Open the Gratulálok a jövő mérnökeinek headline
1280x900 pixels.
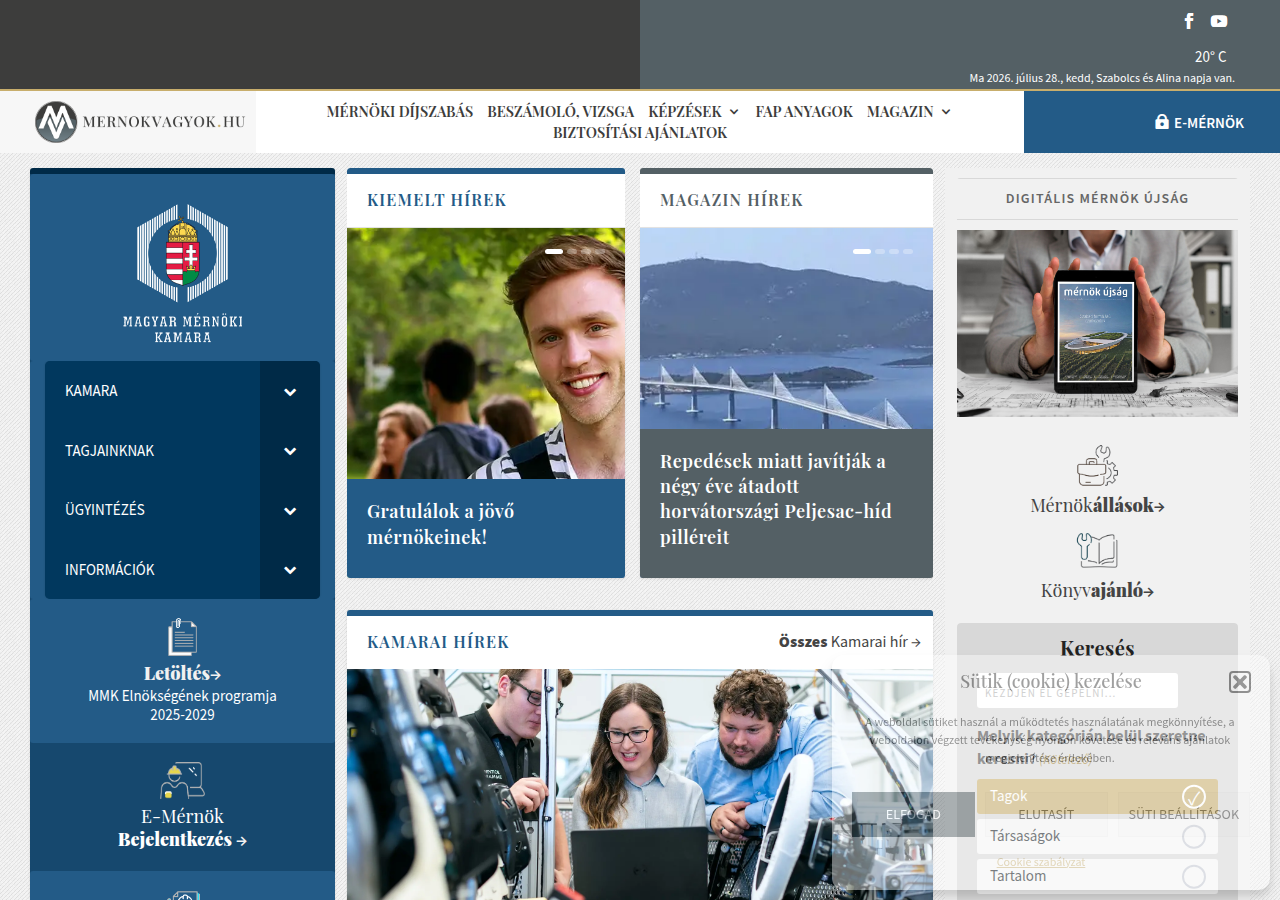pyautogui.click(x=441, y=524)
